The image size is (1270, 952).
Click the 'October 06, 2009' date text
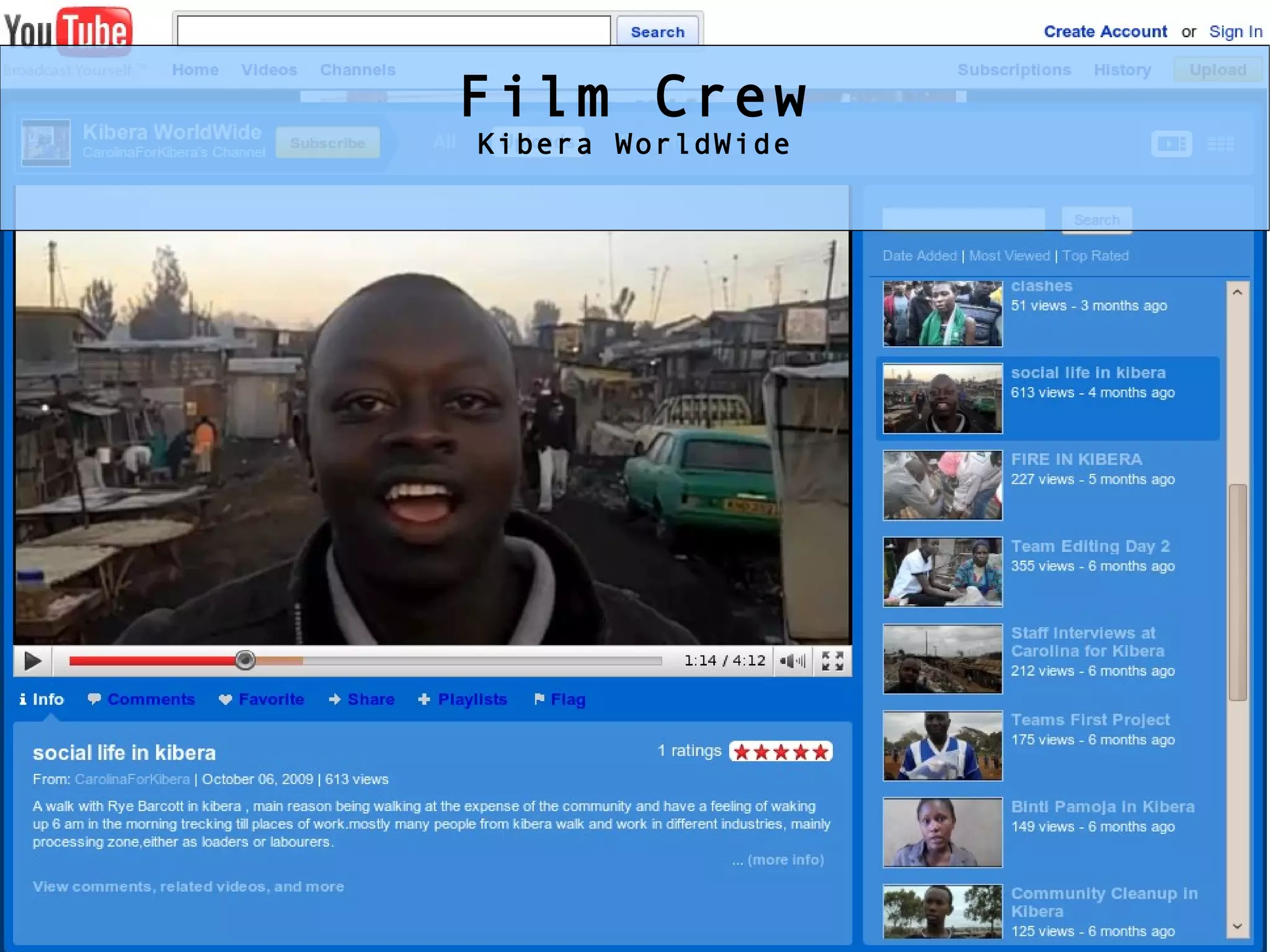tap(257, 779)
